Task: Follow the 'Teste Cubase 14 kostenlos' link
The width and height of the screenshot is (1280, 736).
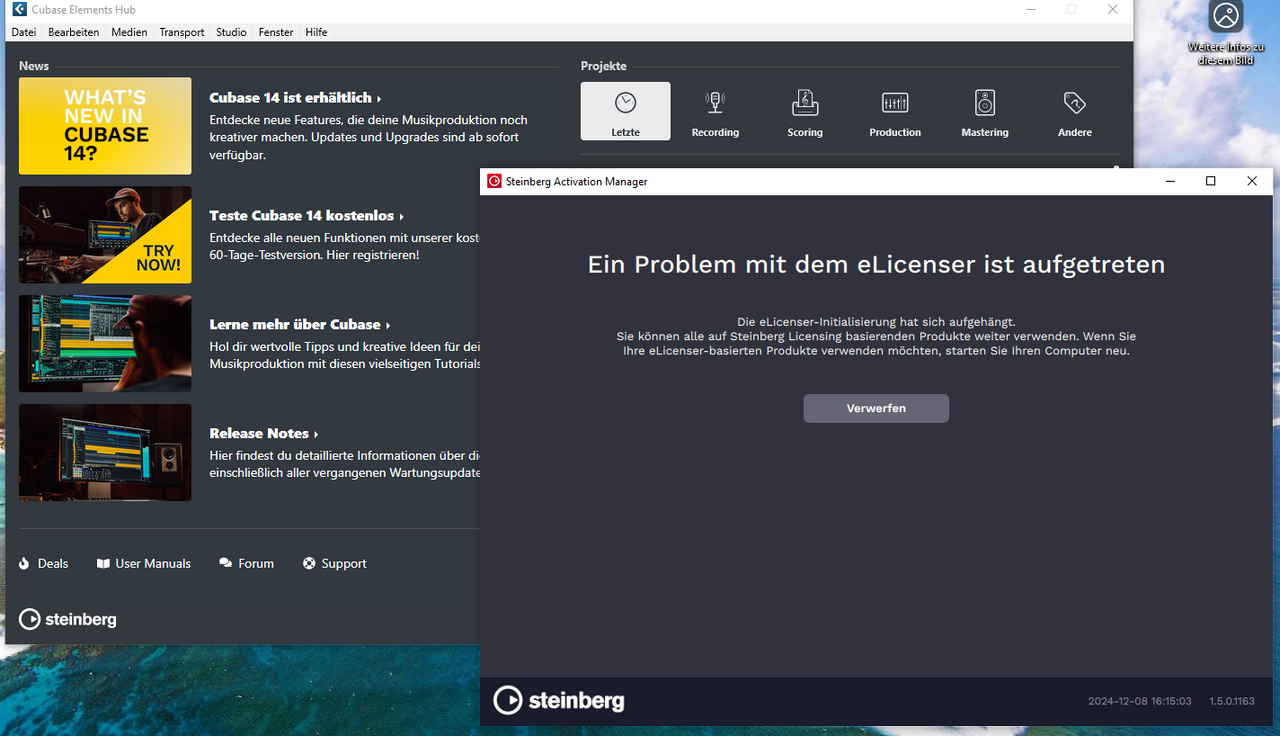Action: (306, 216)
